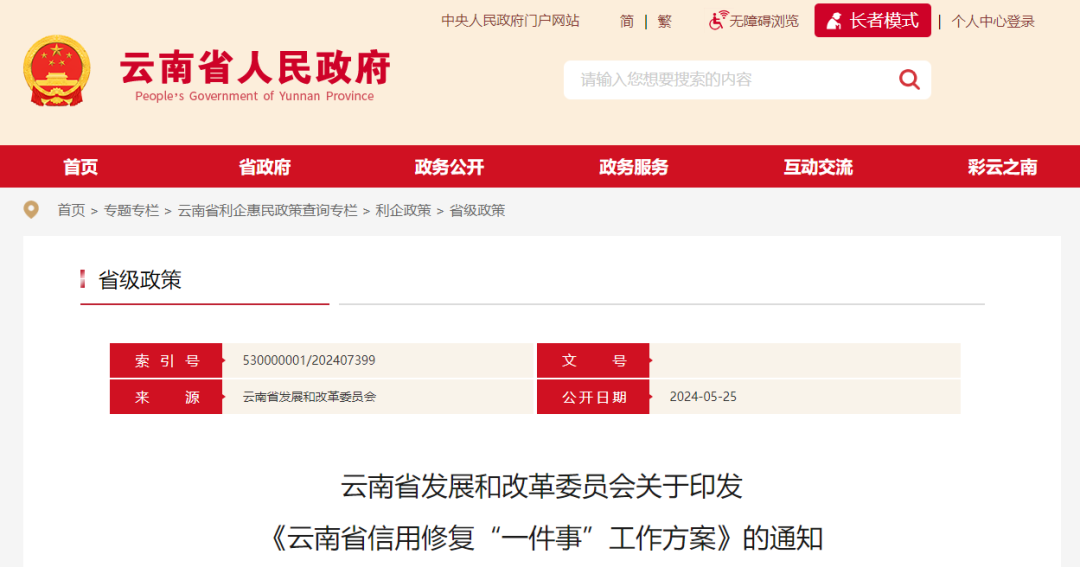The image size is (1080, 567).
Task: Switch to traditional Chinese 繁
Action: point(665,21)
